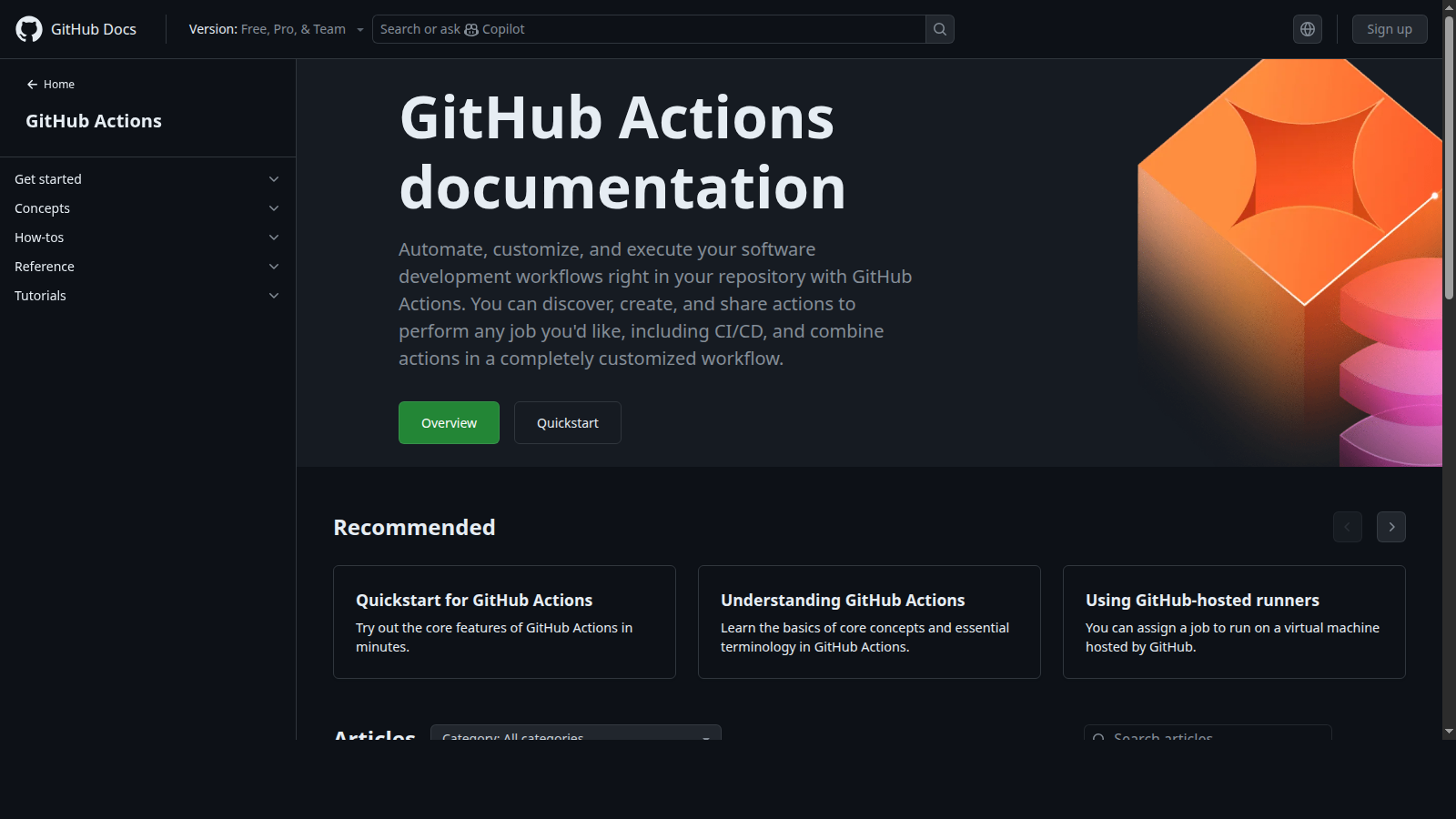Screen dimensions: 1456x819
Task: Click the search magnifier button
Action: (x=940, y=29)
